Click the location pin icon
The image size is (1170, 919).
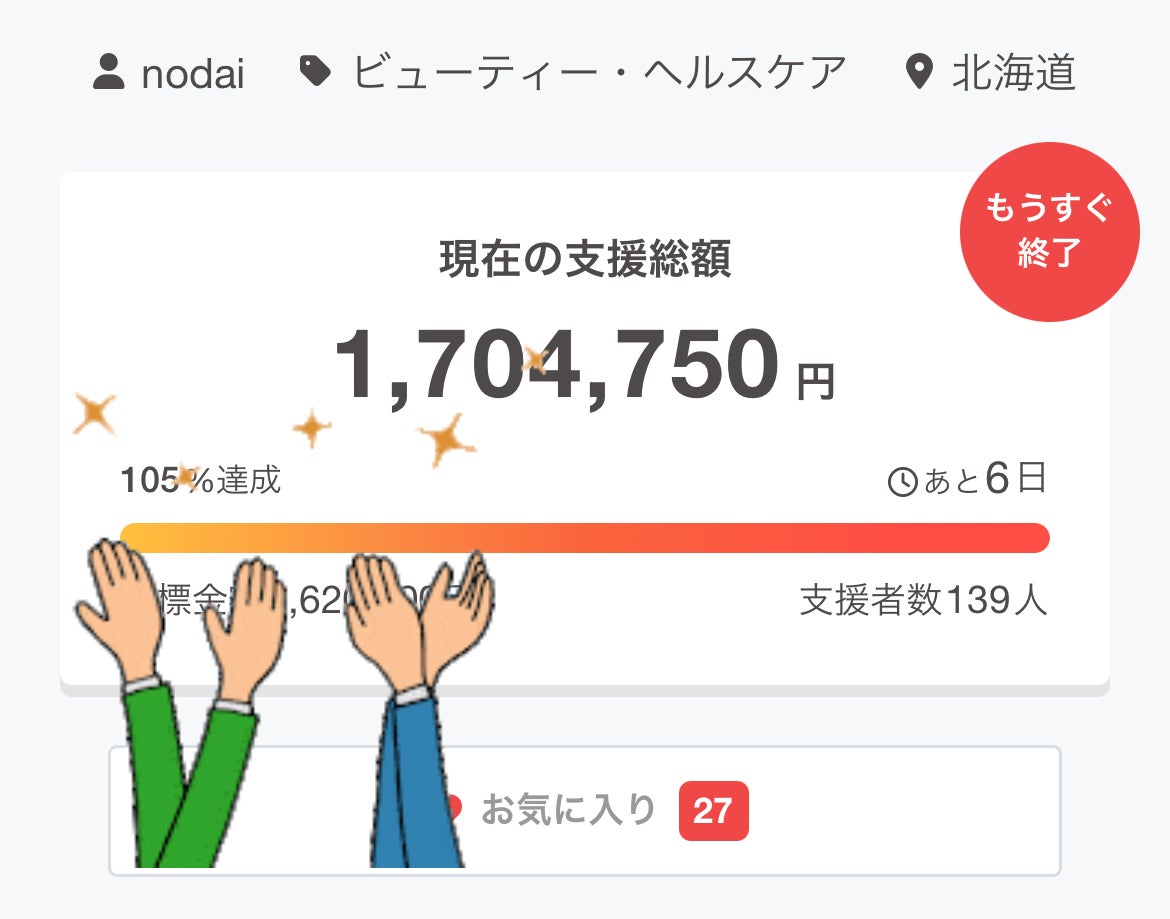(918, 73)
